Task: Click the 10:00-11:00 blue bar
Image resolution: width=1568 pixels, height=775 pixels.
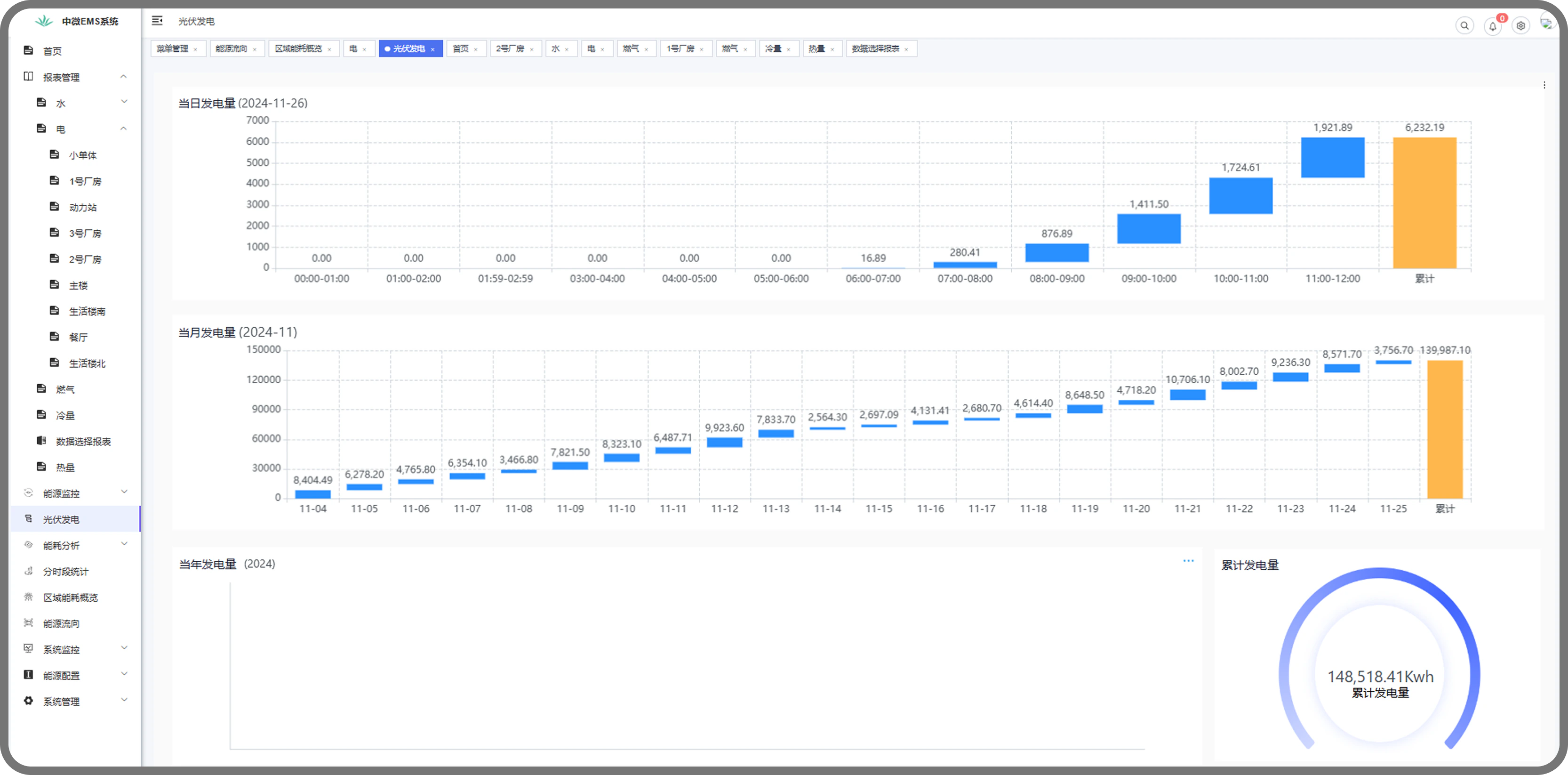Action: click(1240, 195)
